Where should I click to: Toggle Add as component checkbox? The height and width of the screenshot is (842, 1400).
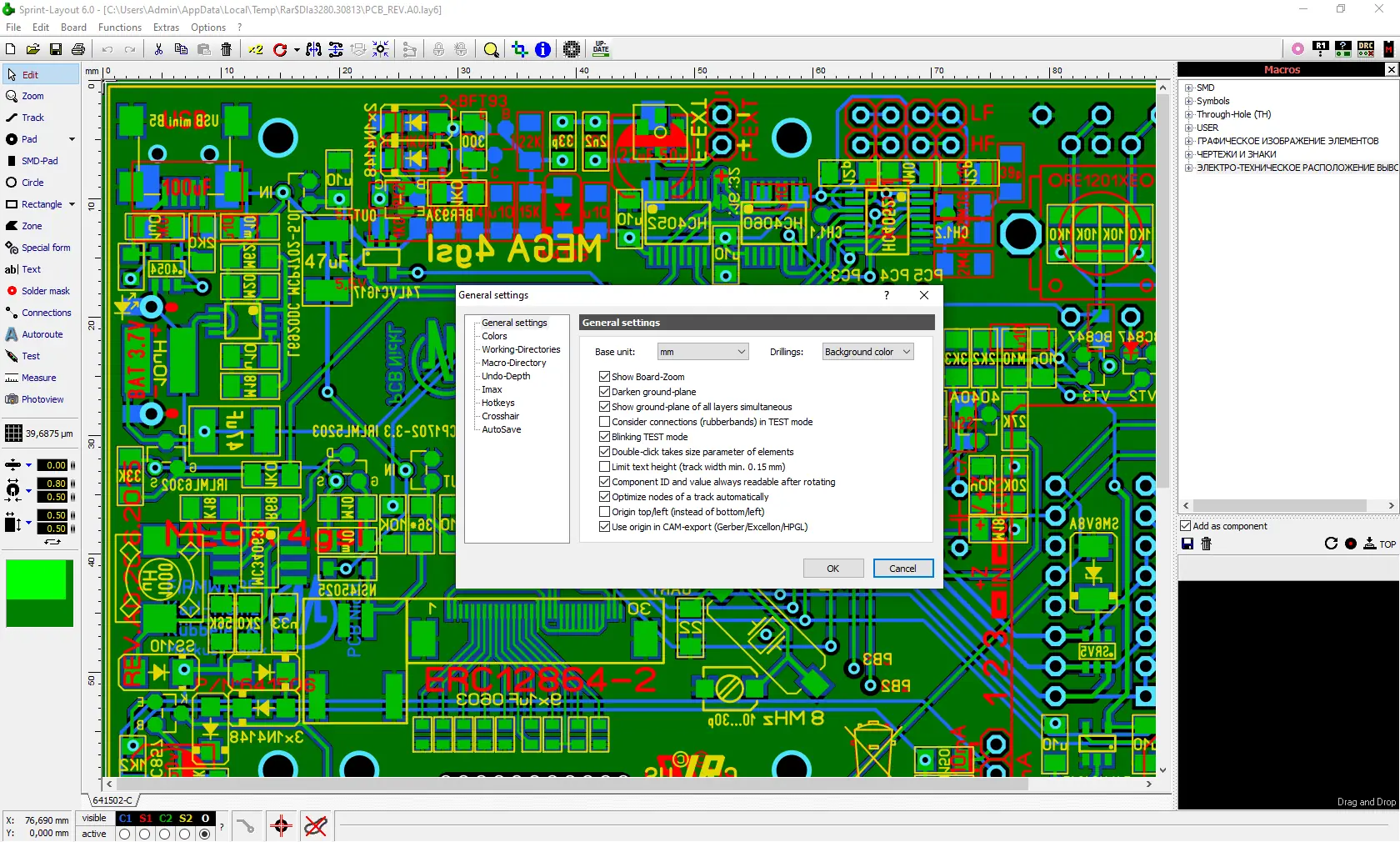[1186, 526]
